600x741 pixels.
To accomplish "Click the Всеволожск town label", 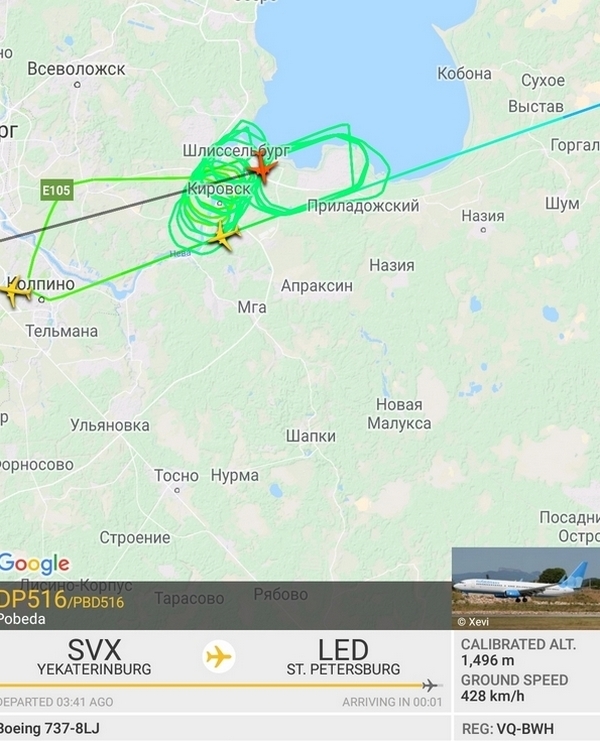I will [x=76, y=69].
